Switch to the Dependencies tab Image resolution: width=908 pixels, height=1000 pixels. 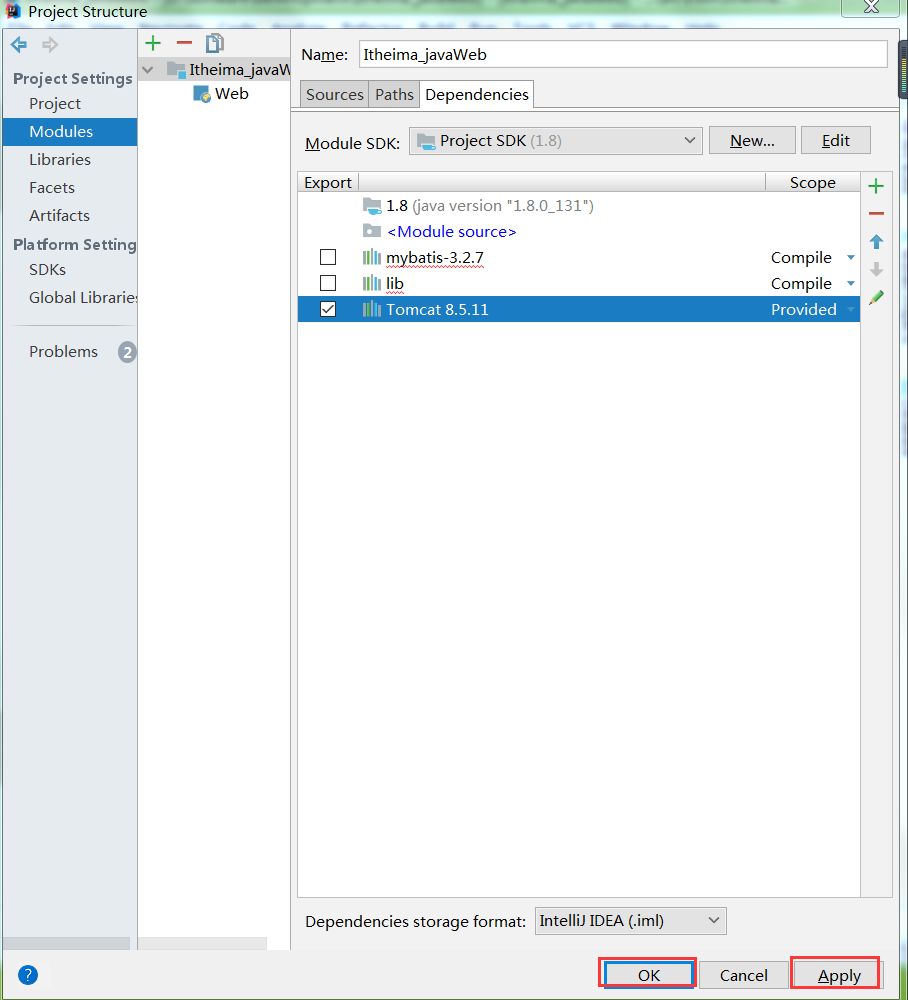[477, 94]
